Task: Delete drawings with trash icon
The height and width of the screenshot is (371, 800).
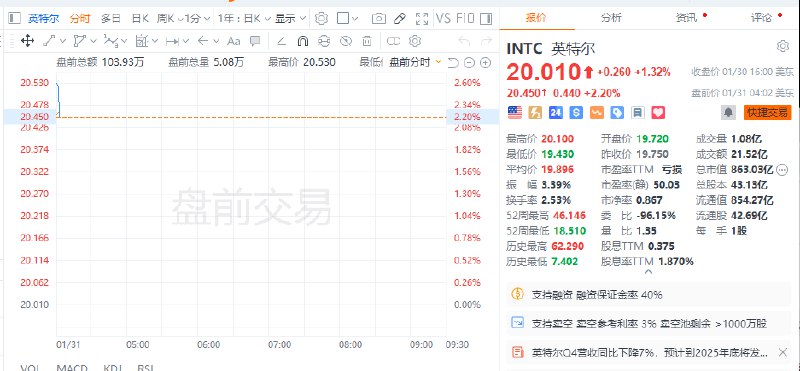Action: pos(367,41)
